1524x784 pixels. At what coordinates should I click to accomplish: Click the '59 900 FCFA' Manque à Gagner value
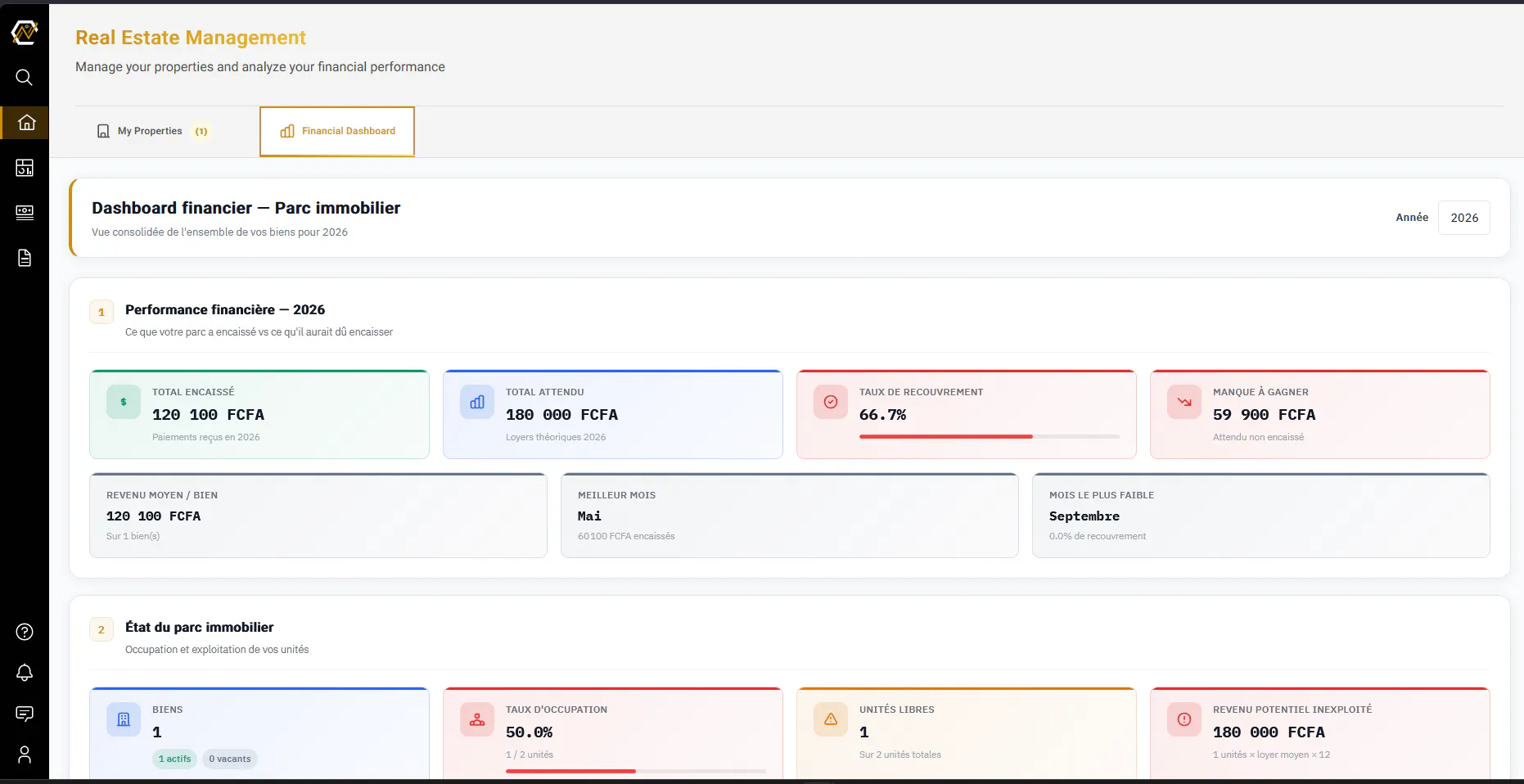click(x=1265, y=415)
